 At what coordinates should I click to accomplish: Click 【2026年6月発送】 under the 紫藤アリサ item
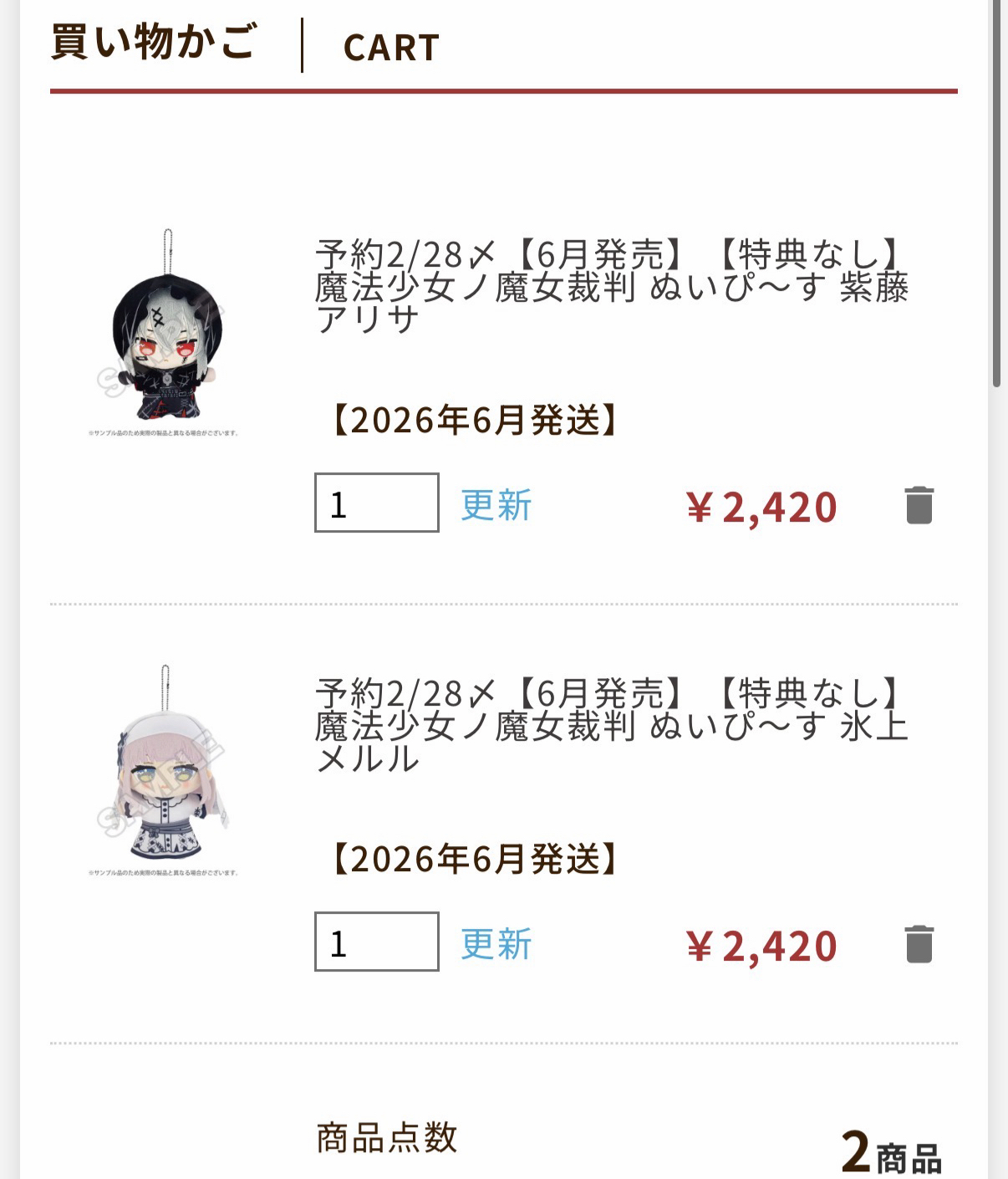click(475, 420)
